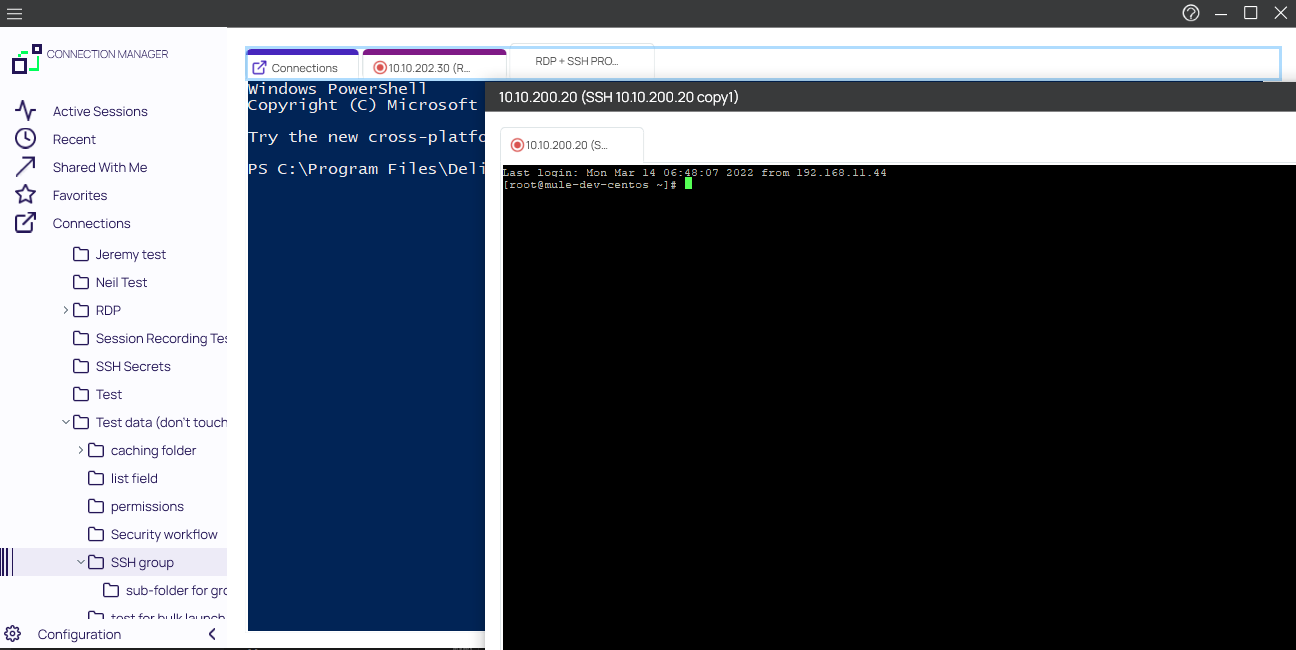Collapse the SSH group folder
1296x650 pixels.
pos(81,562)
